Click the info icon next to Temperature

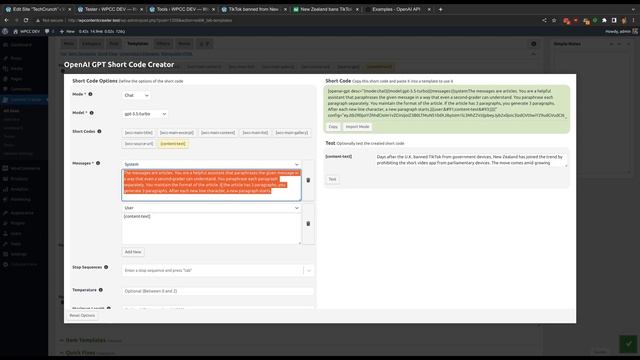point(101,290)
